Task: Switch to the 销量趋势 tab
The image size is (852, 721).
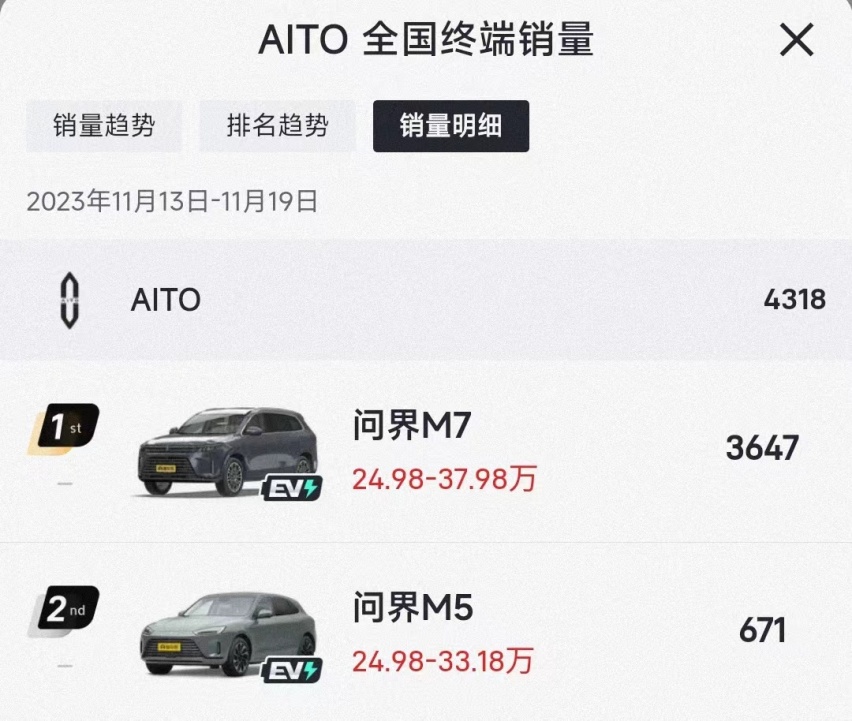Action: point(104,126)
